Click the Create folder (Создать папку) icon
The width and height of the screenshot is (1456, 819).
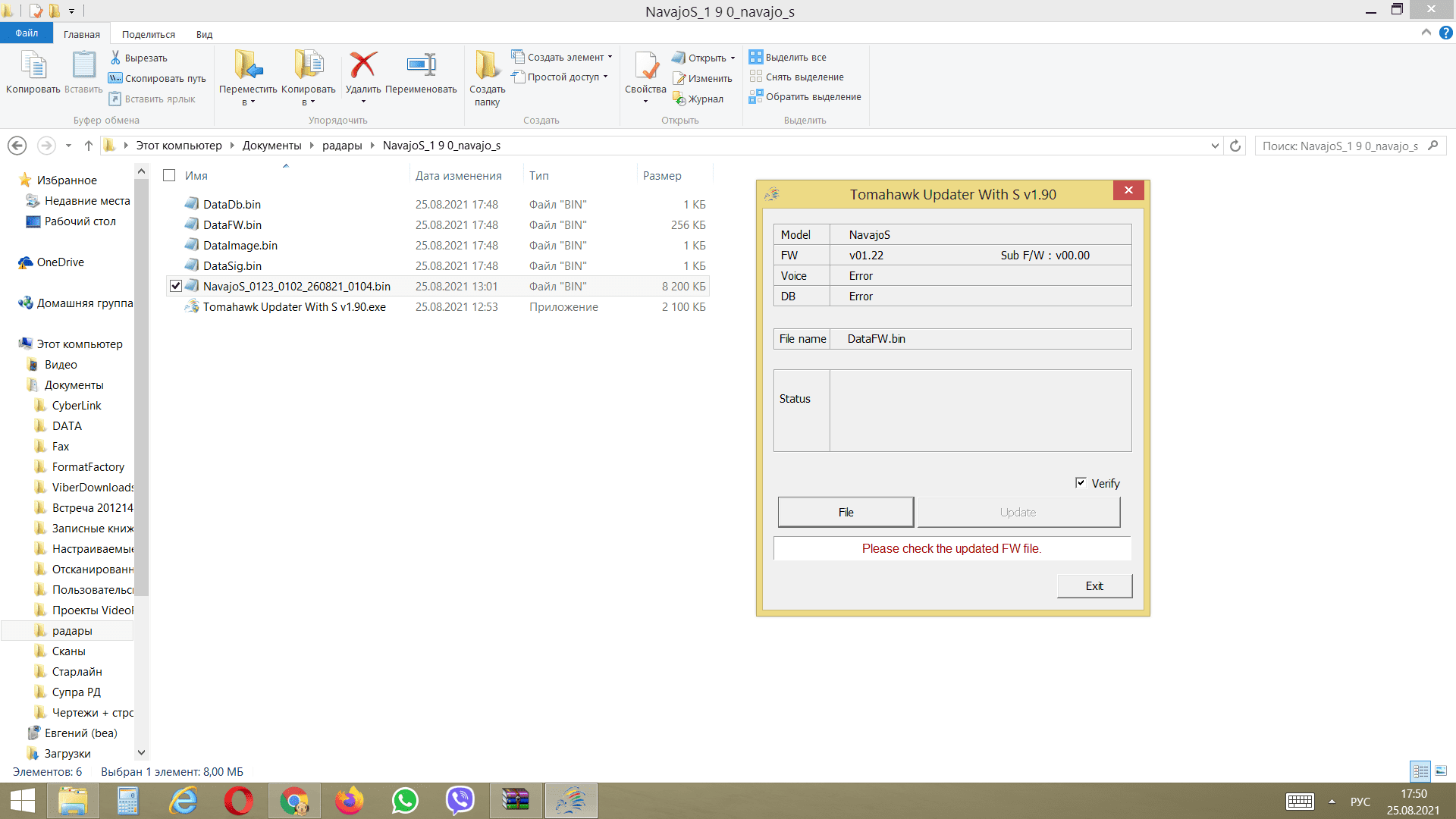pyautogui.click(x=487, y=66)
